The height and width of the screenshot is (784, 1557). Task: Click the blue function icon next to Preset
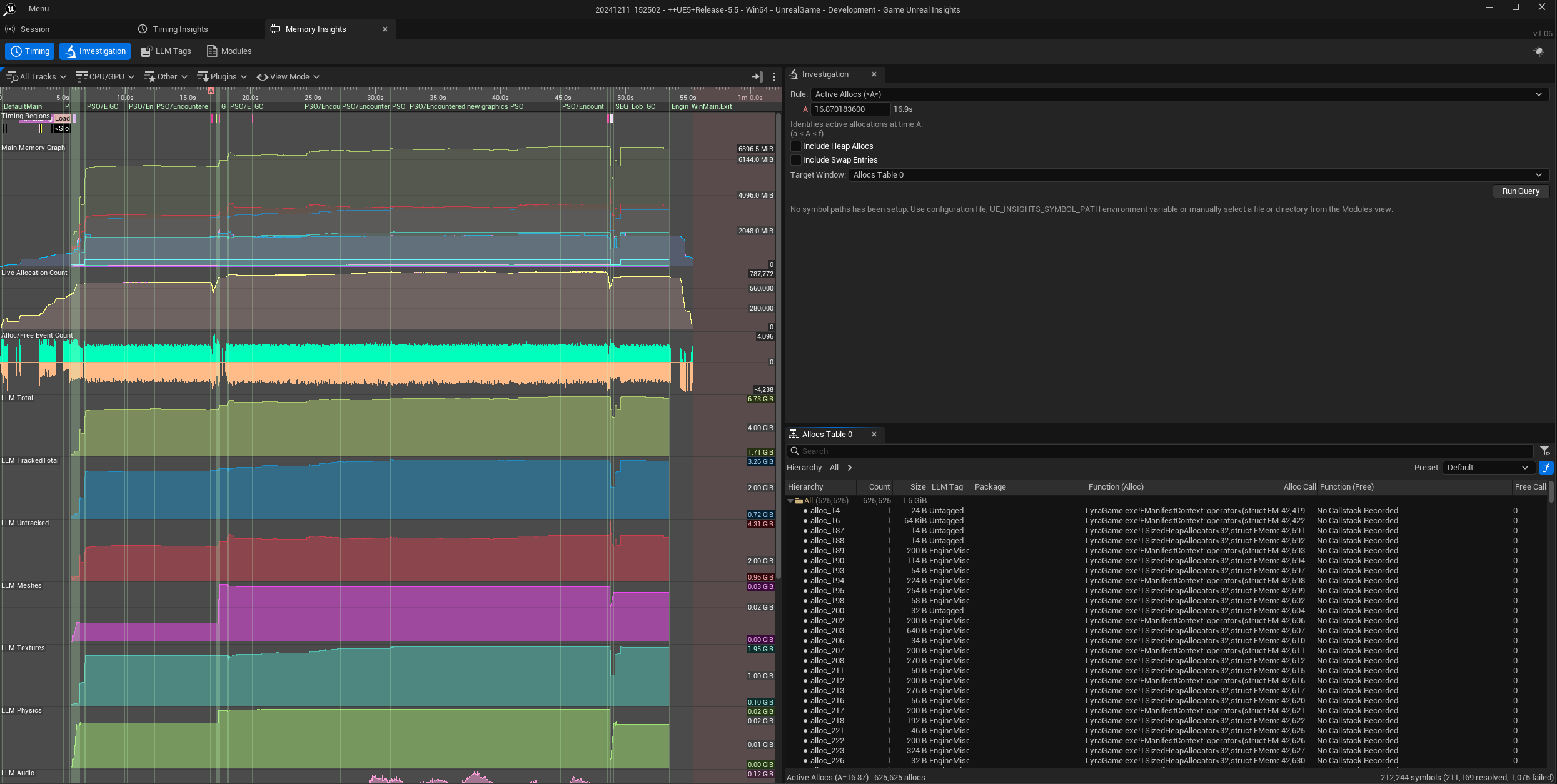[1546, 468]
